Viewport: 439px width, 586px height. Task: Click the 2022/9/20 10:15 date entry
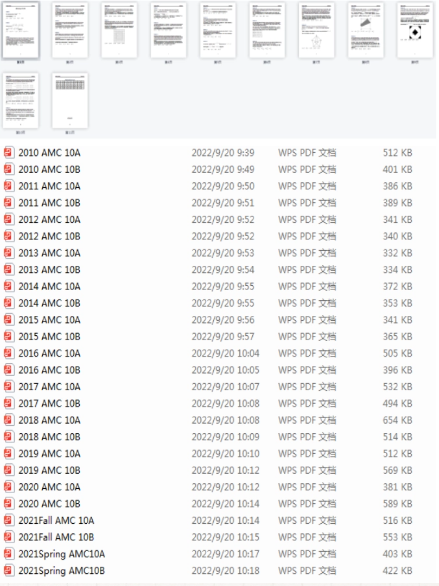(x=225, y=537)
